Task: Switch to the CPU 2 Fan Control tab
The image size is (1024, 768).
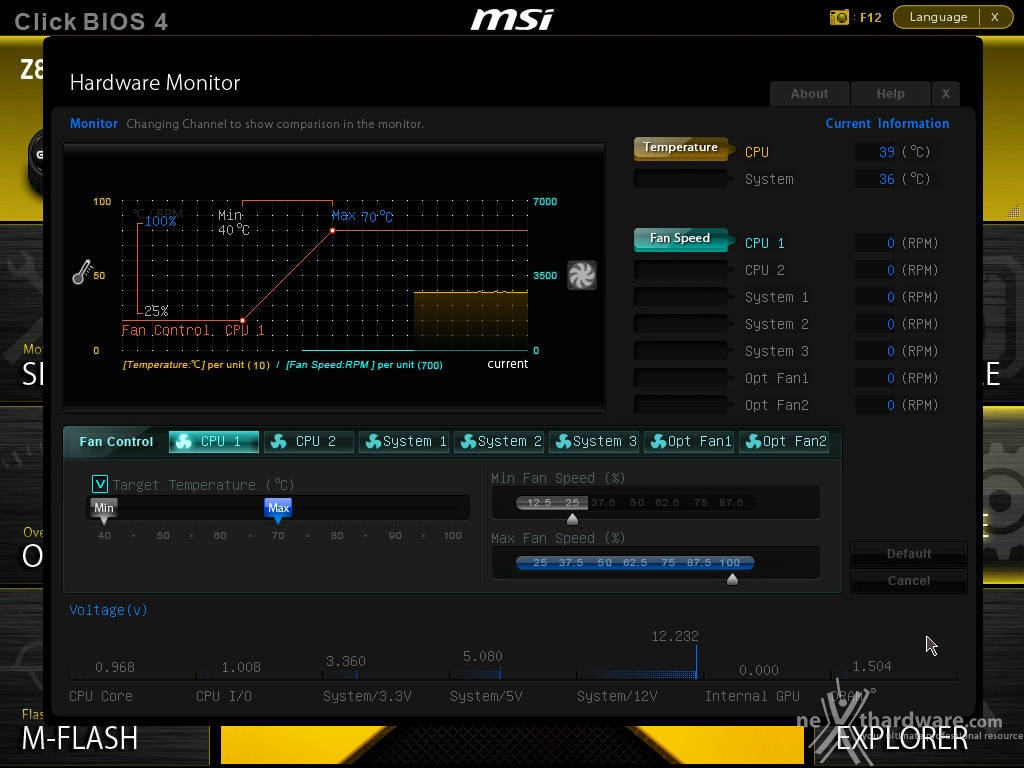Action: [x=308, y=441]
